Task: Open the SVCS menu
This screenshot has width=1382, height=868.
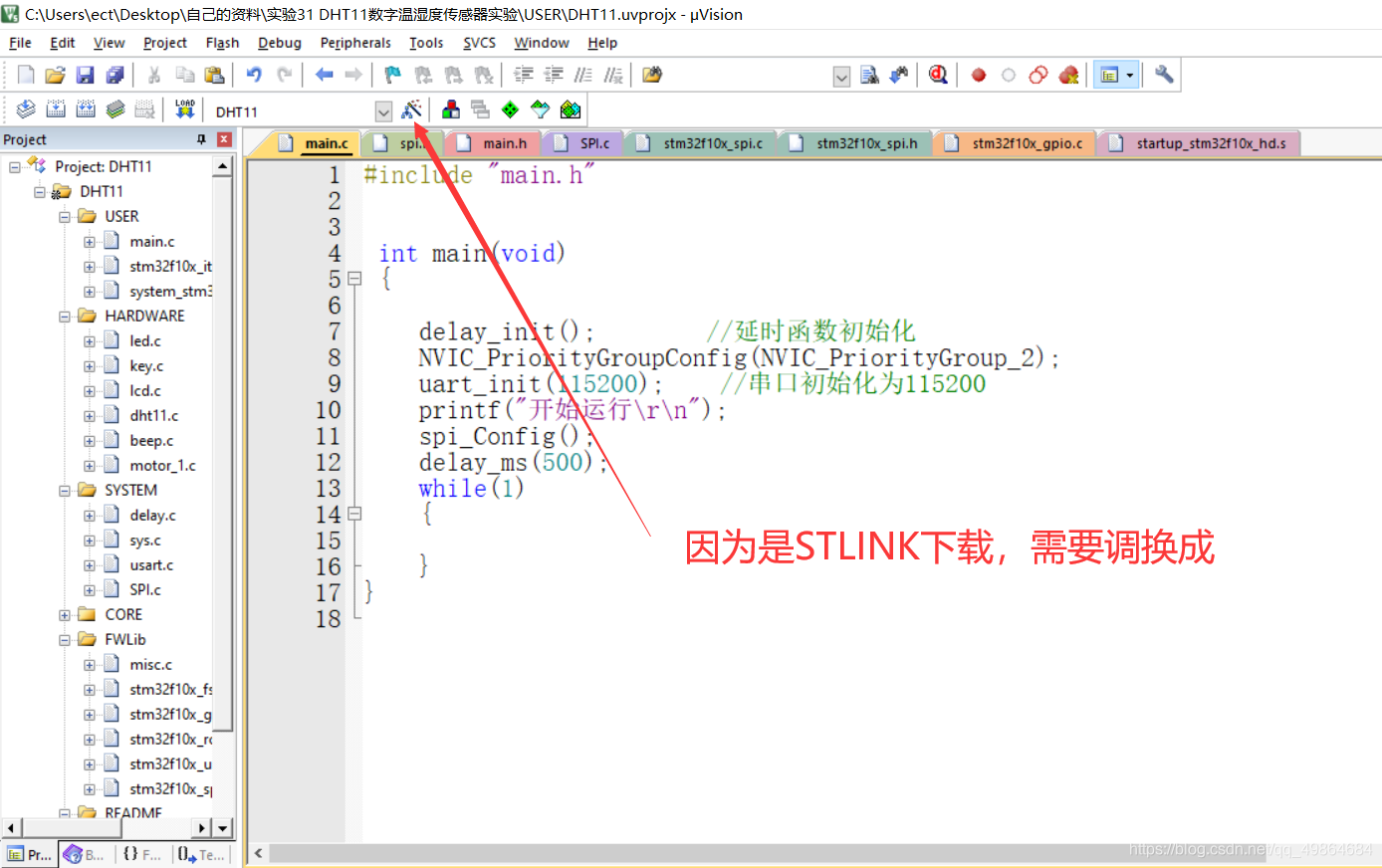Action: 479,43
